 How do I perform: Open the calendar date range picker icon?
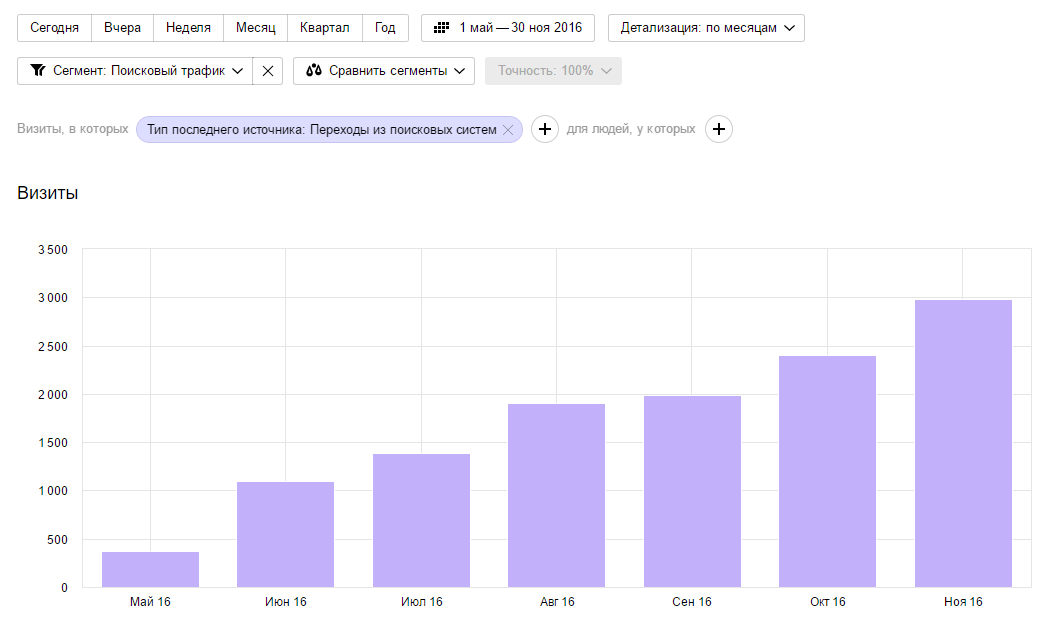(441, 28)
